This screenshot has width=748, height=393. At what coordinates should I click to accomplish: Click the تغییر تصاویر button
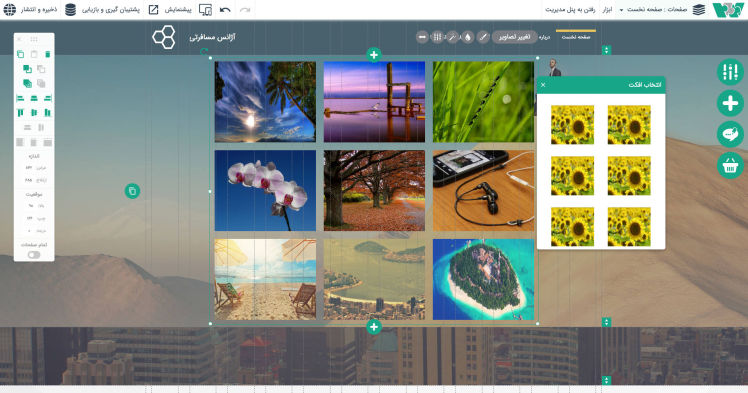tap(514, 37)
